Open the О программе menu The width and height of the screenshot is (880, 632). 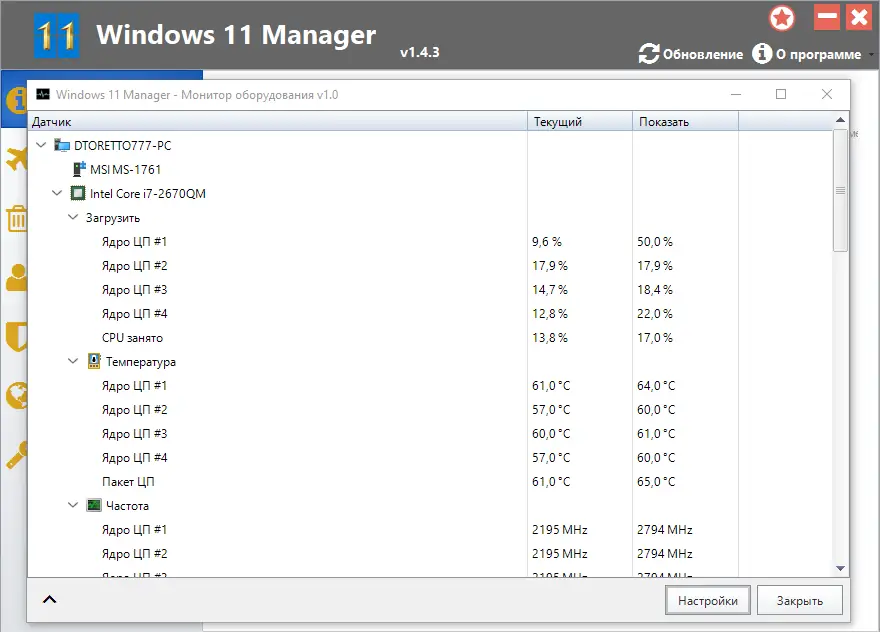coord(806,54)
